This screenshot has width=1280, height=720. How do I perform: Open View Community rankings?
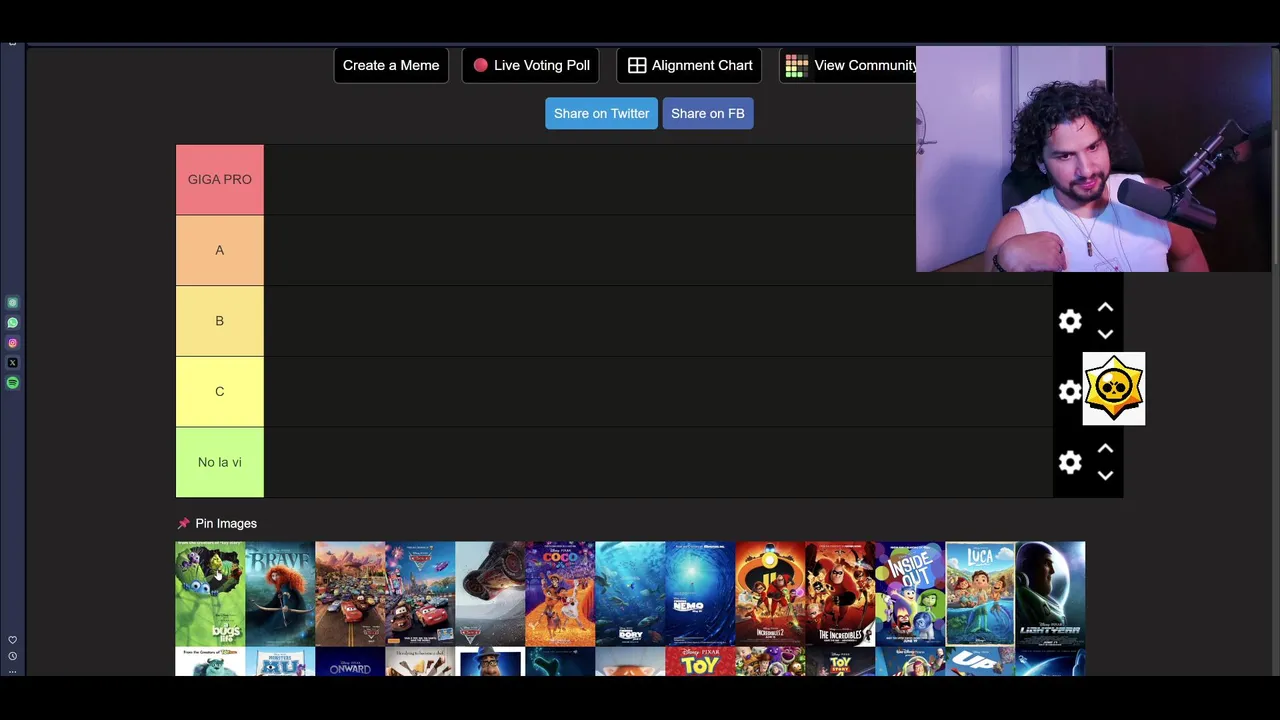[848, 65]
